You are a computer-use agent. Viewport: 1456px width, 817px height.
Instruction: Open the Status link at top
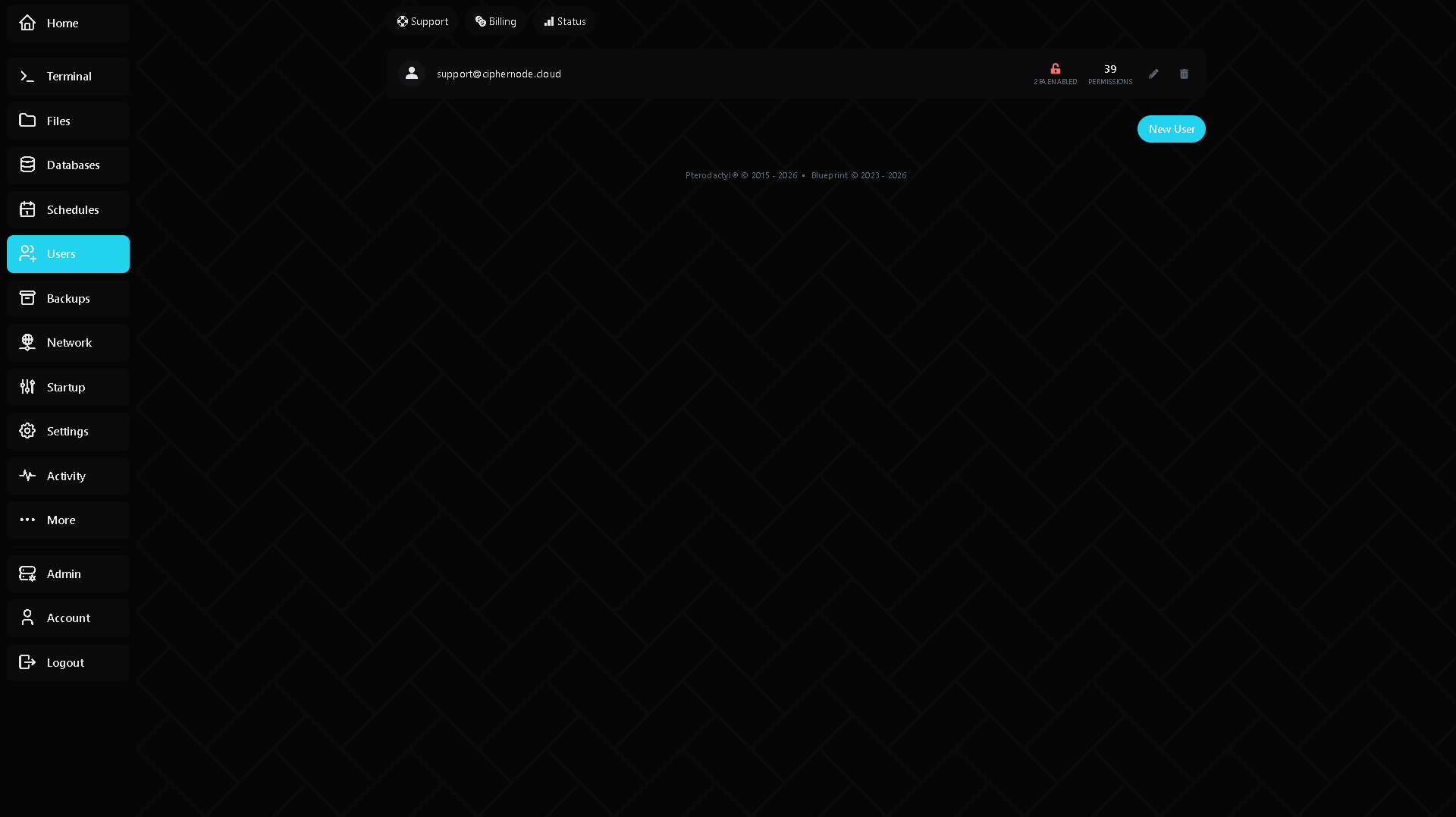pyautogui.click(x=564, y=21)
